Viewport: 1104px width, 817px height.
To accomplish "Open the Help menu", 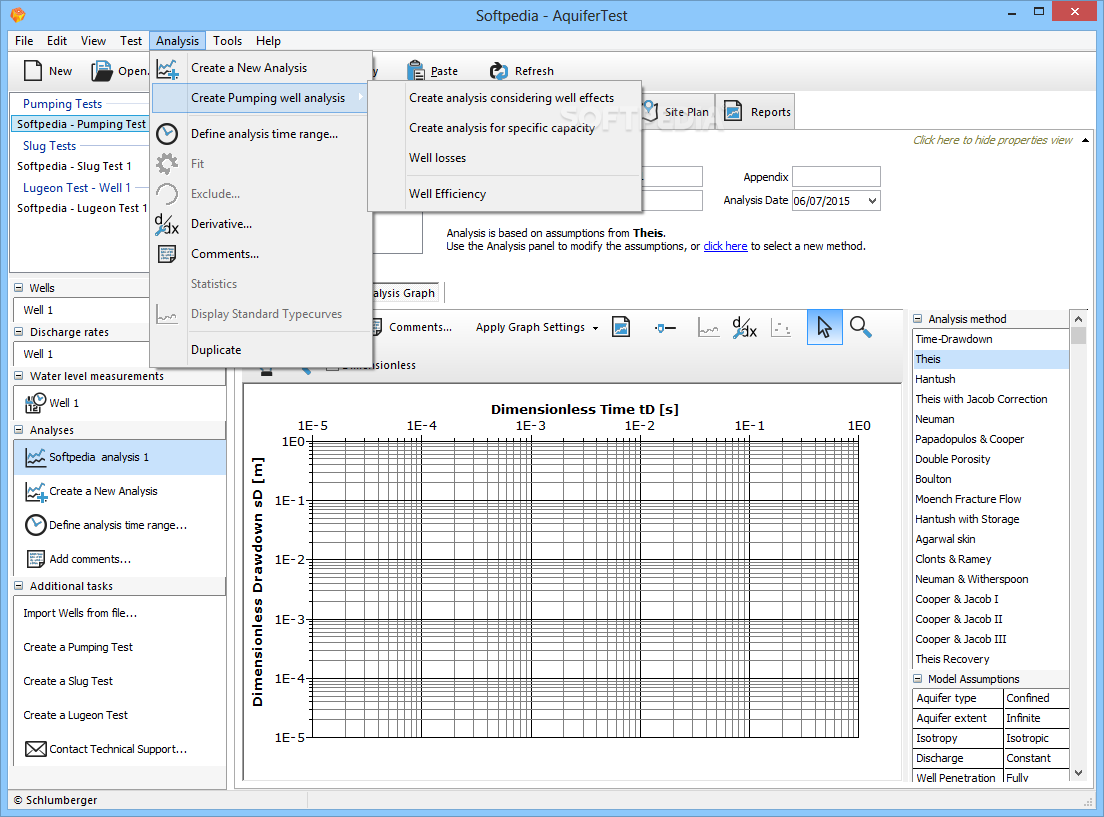I will point(268,41).
